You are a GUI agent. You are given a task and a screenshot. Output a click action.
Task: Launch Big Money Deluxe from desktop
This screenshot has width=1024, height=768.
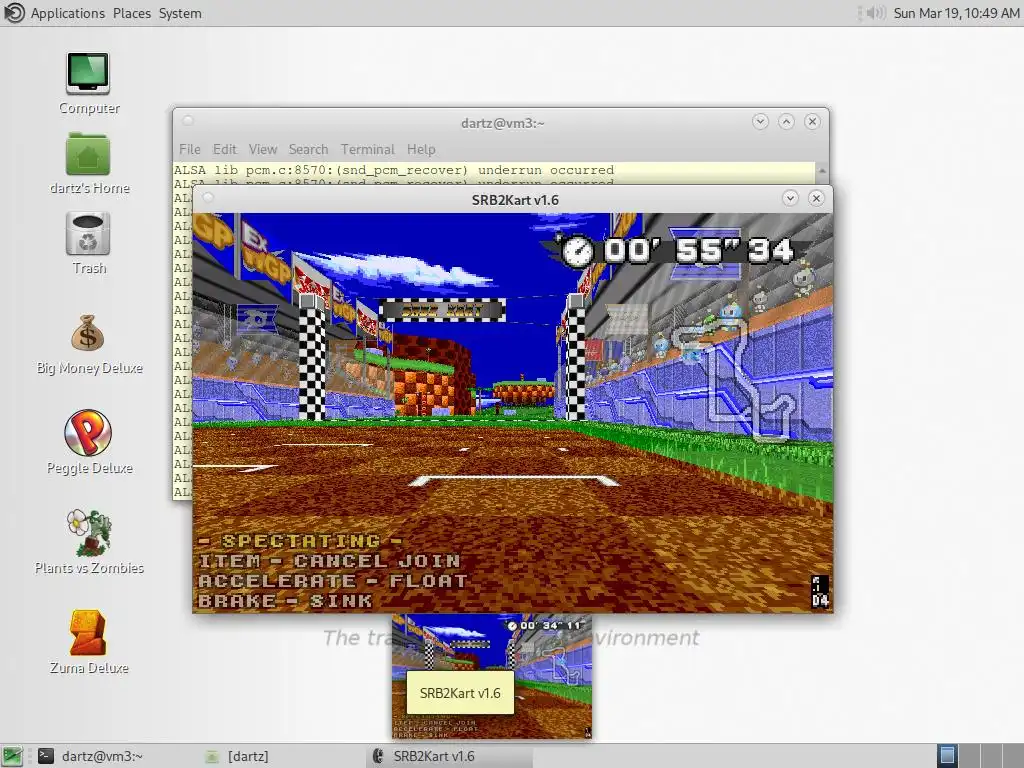click(88, 334)
